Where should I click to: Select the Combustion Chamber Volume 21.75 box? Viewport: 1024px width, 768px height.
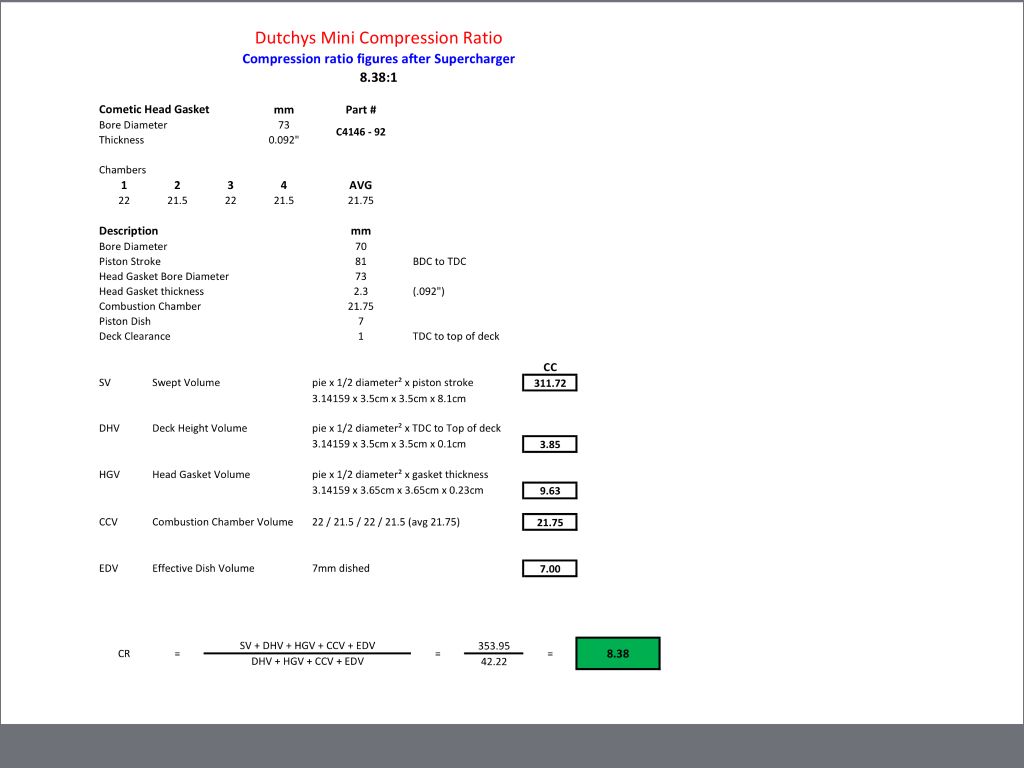[549, 522]
